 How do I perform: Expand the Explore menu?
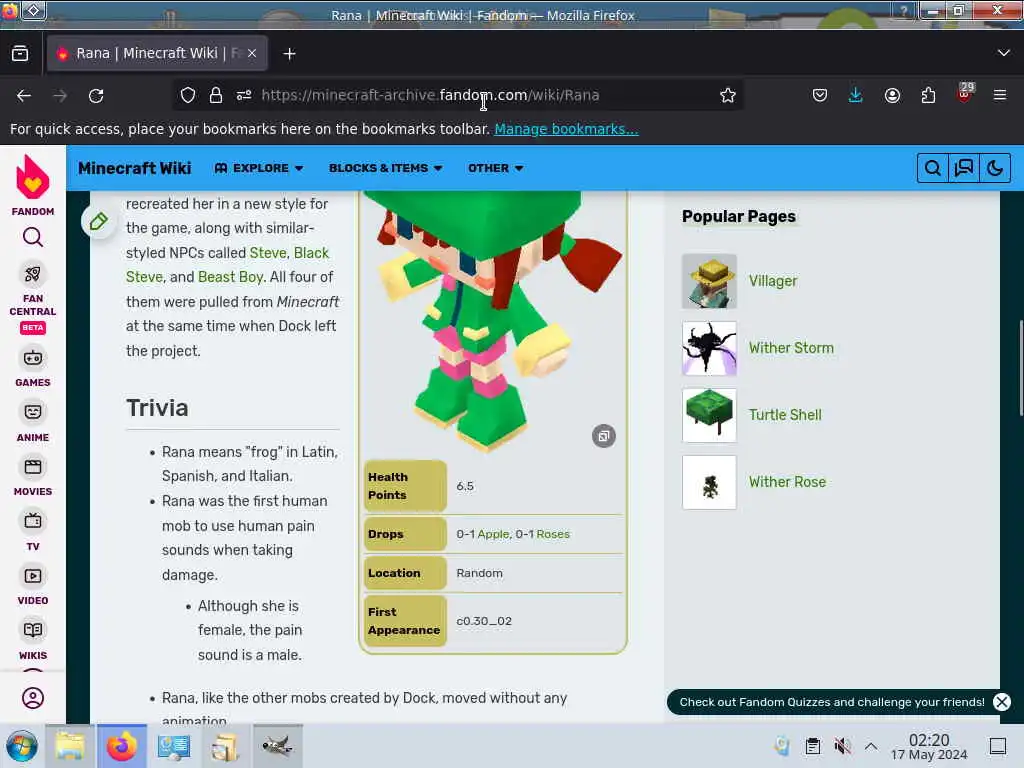pyautogui.click(x=259, y=168)
